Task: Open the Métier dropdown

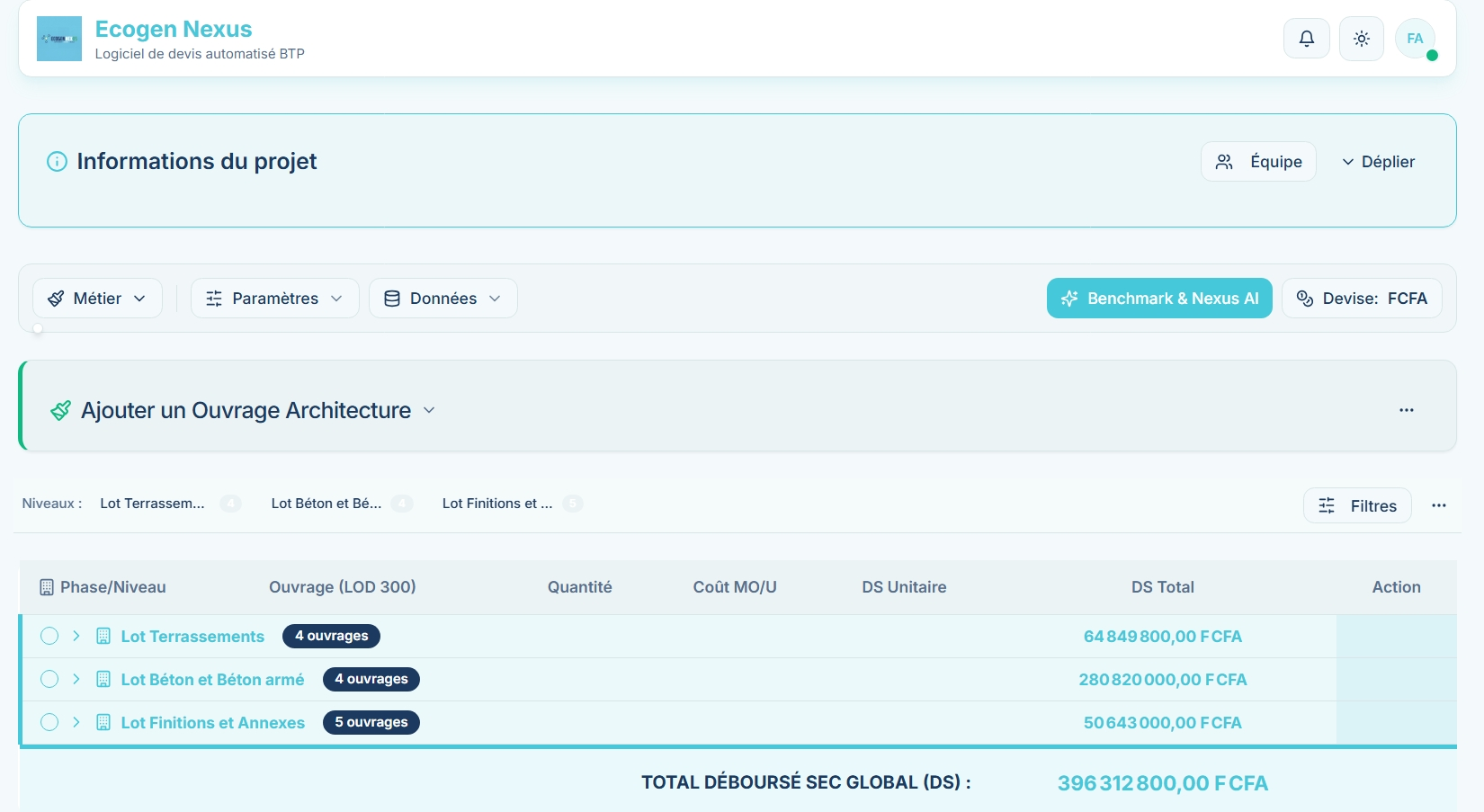Action: pos(97,299)
